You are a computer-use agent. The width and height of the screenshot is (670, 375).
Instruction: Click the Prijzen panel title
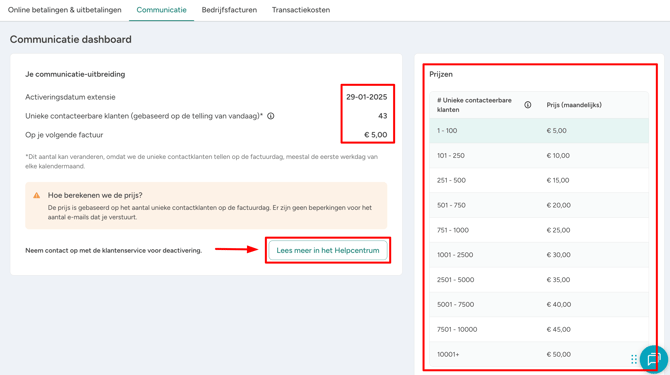click(x=441, y=74)
